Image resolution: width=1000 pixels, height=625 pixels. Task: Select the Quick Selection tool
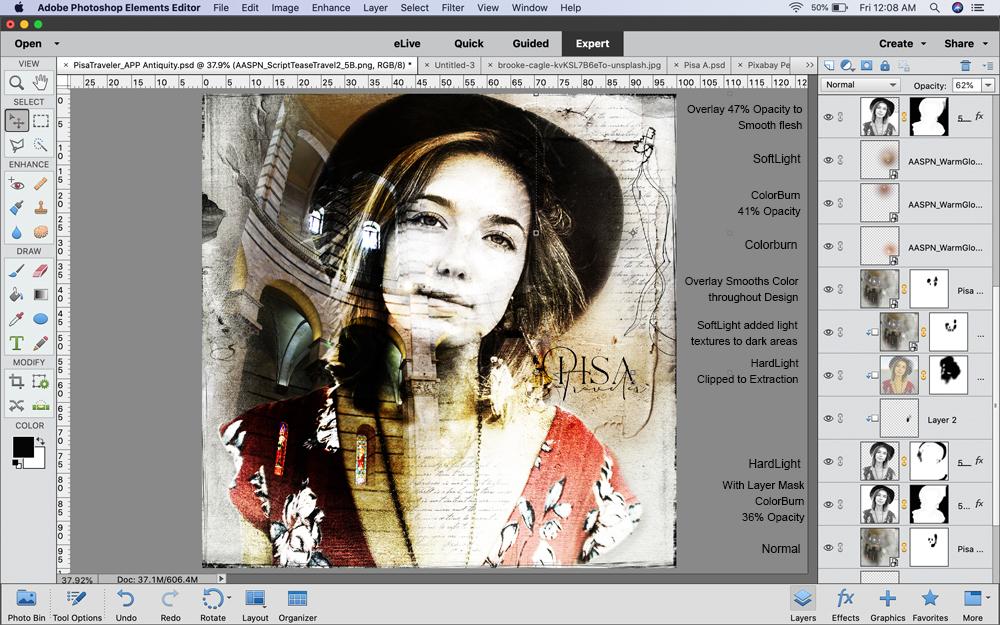pos(40,145)
